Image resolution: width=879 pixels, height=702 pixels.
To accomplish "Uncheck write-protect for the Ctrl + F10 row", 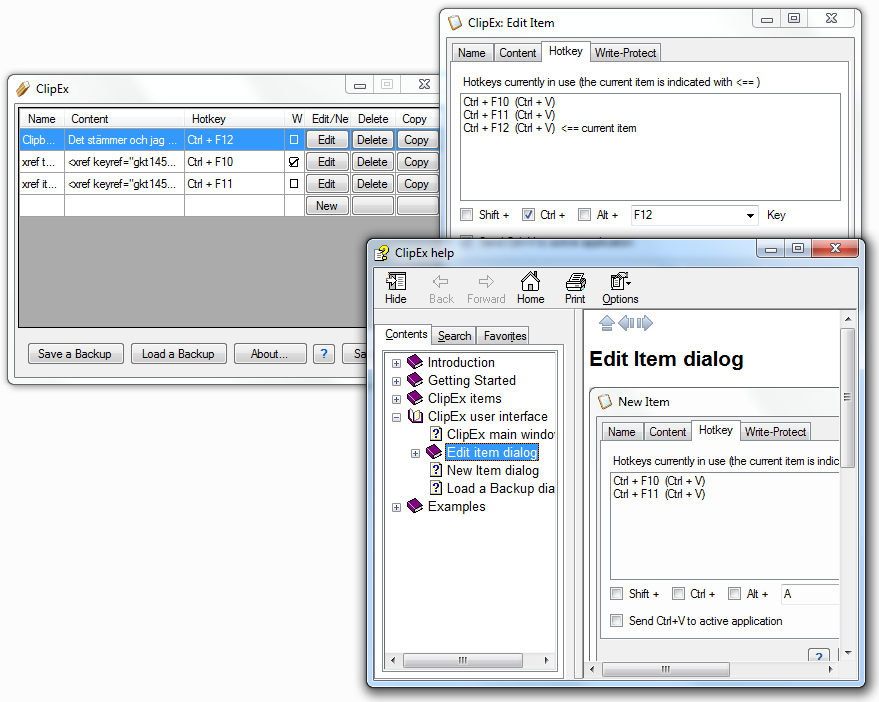I will (x=294, y=162).
